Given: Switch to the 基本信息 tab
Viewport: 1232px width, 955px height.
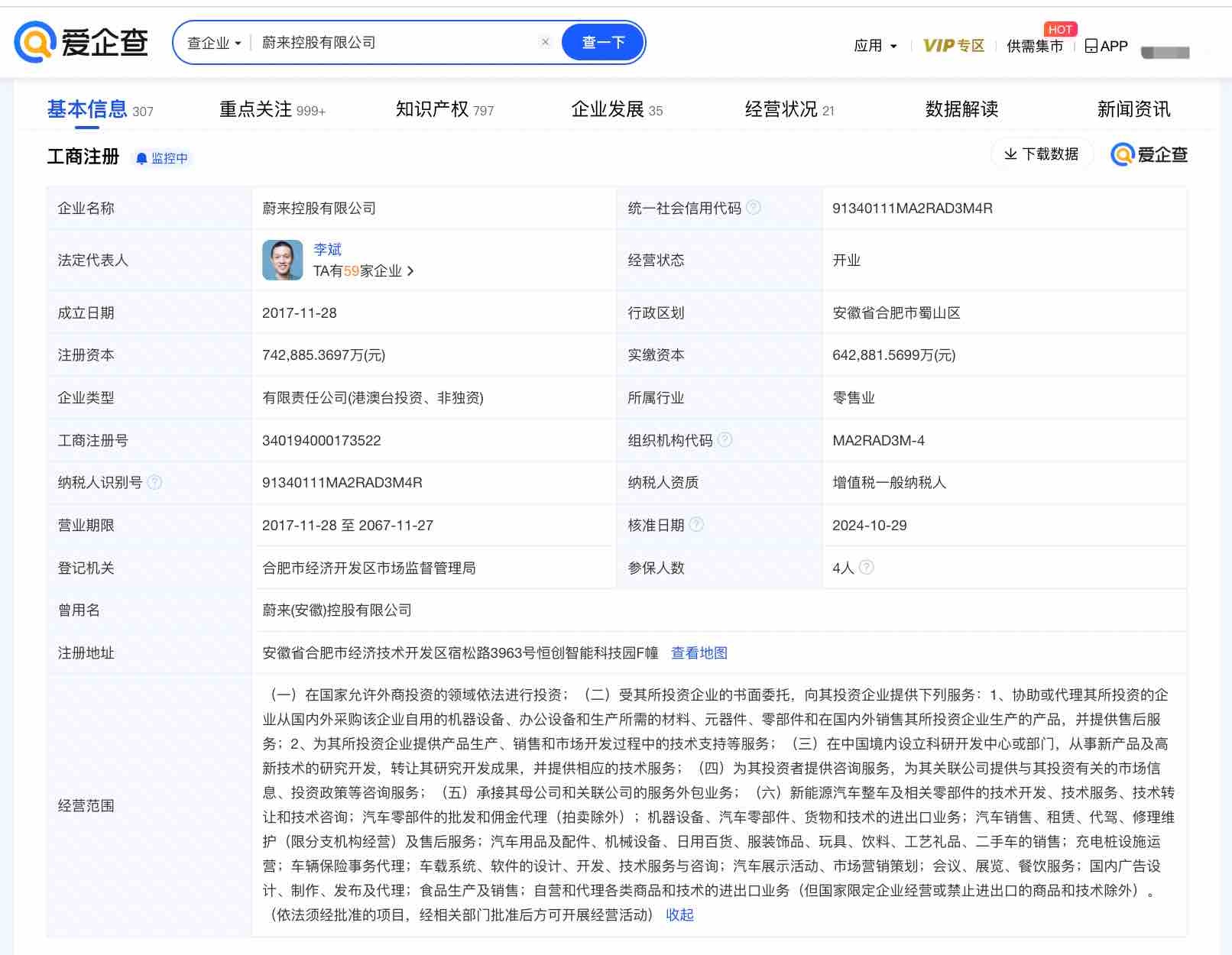Looking at the screenshot, I should coord(100,109).
